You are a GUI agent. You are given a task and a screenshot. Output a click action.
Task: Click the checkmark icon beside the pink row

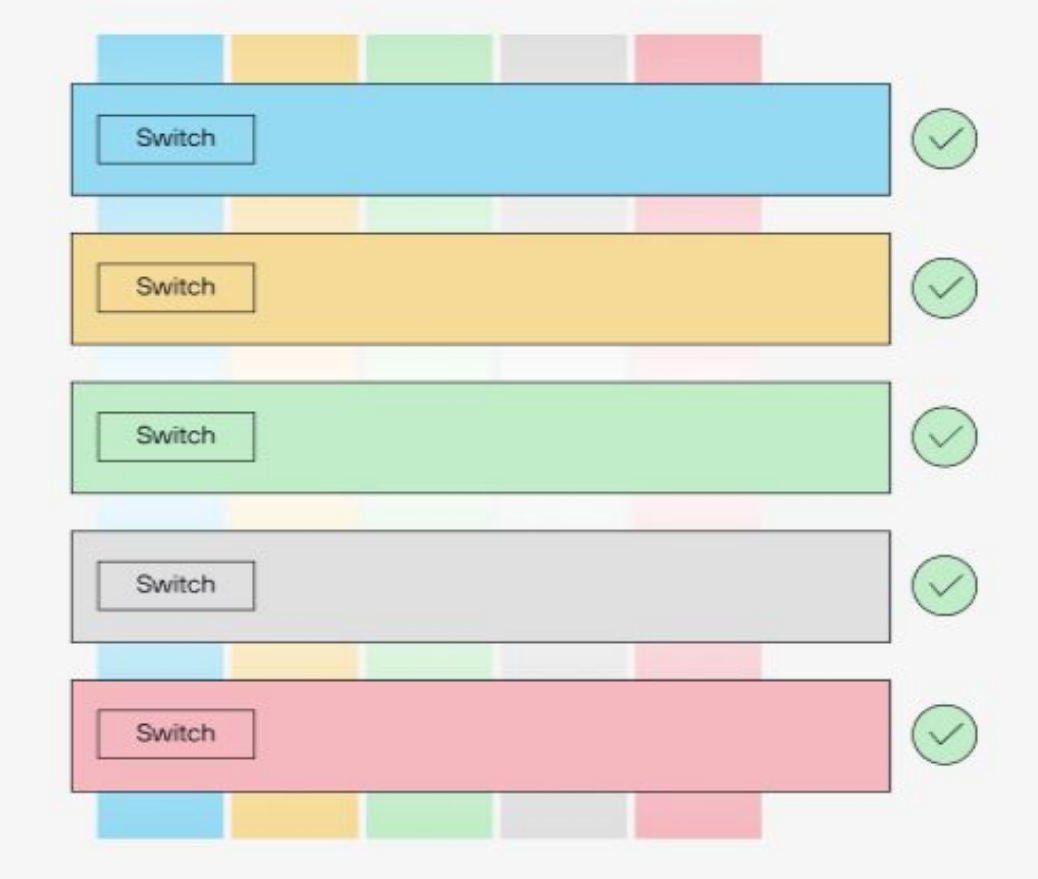[943, 734]
